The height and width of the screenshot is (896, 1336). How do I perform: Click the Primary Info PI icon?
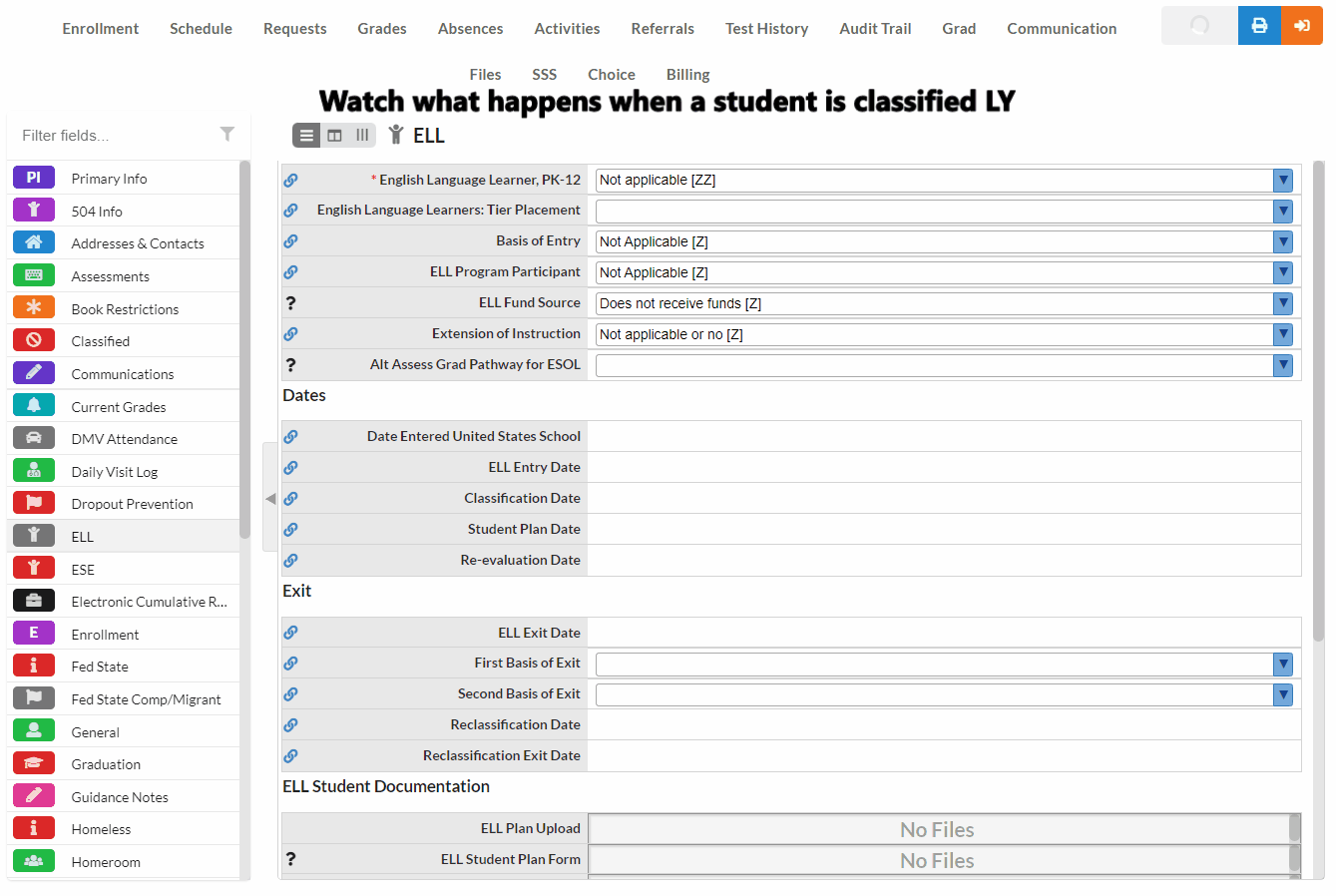34,178
